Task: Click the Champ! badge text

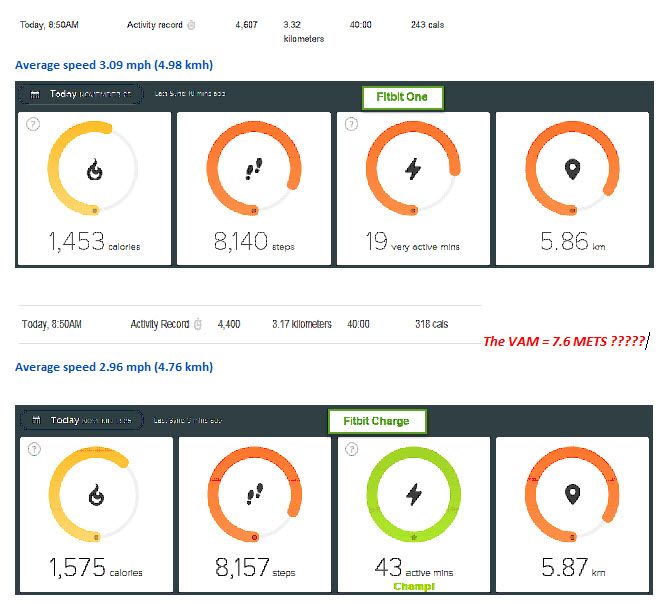Action: point(414,587)
